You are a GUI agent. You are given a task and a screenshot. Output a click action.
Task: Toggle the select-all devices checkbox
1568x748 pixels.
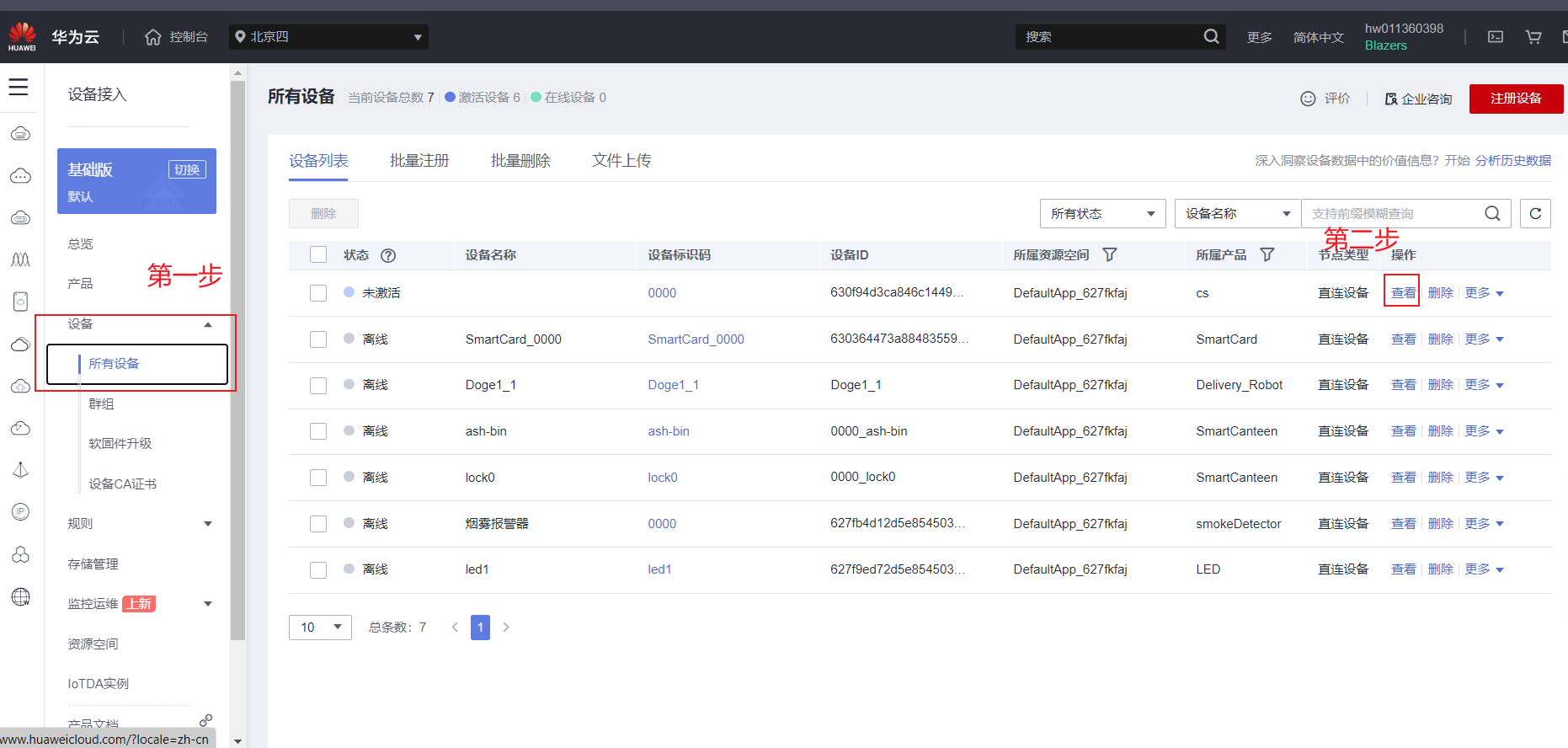[x=318, y=254]
